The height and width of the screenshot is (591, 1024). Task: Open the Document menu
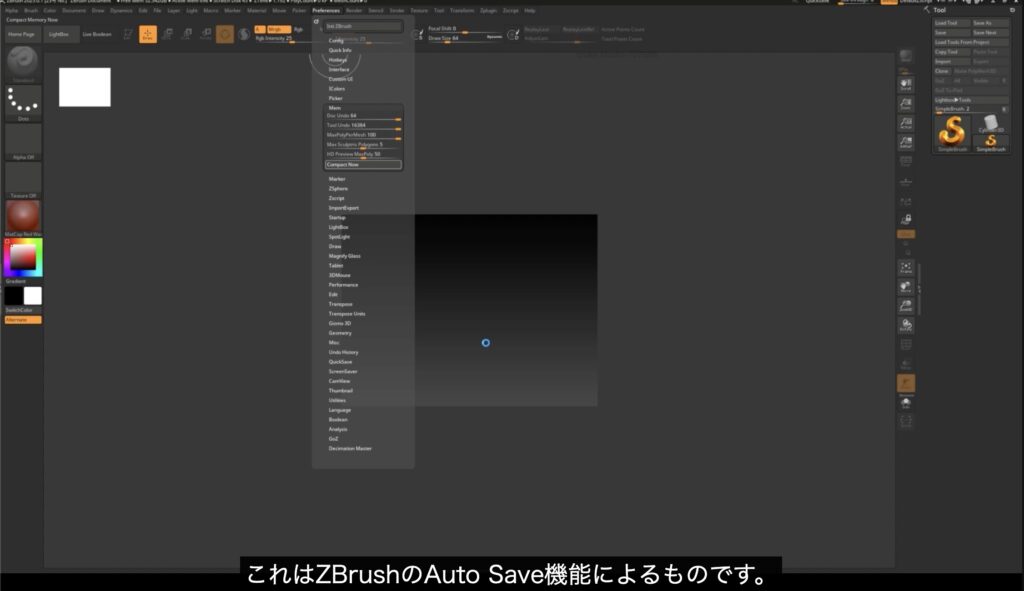point(74,10)
